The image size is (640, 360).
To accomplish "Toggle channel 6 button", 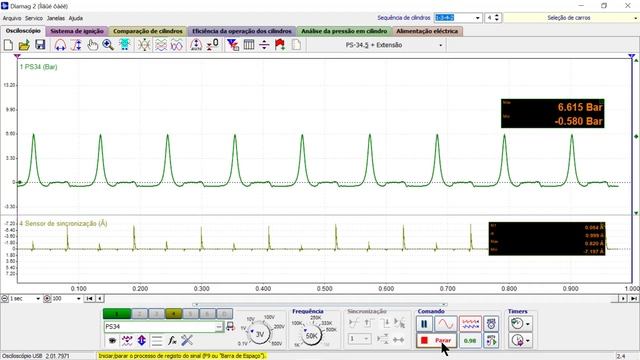I will pyautogui.click(x=207, y=313).
